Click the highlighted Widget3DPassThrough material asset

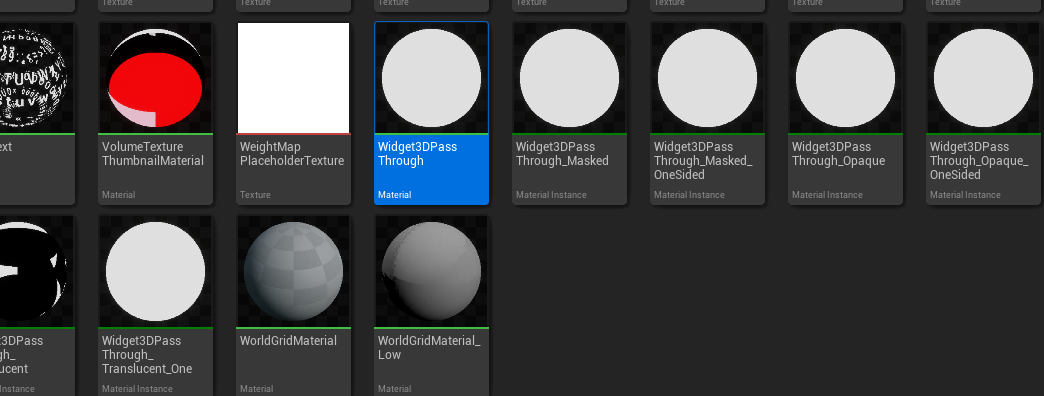coord(431,113)
